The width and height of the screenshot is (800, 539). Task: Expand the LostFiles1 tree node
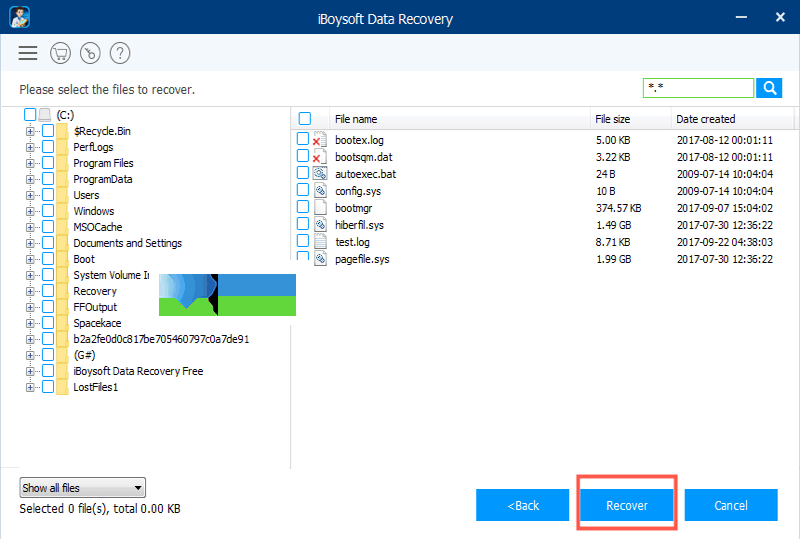point(30,387)
